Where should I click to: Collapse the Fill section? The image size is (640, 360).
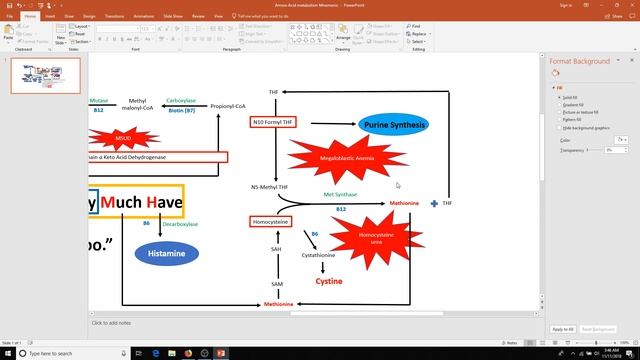click(x=554, y=88)
